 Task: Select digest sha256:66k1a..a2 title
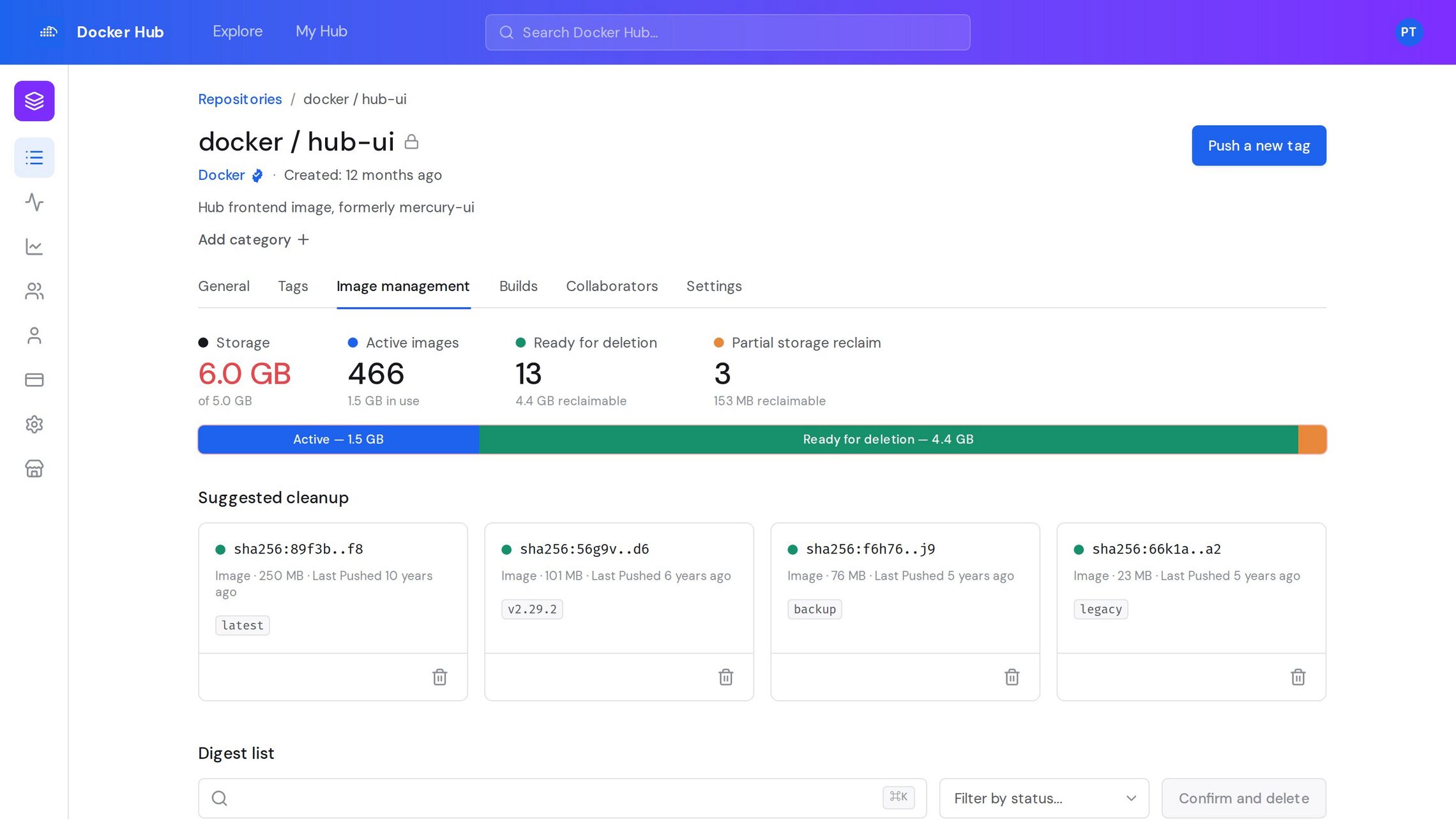coord(1156,549)
